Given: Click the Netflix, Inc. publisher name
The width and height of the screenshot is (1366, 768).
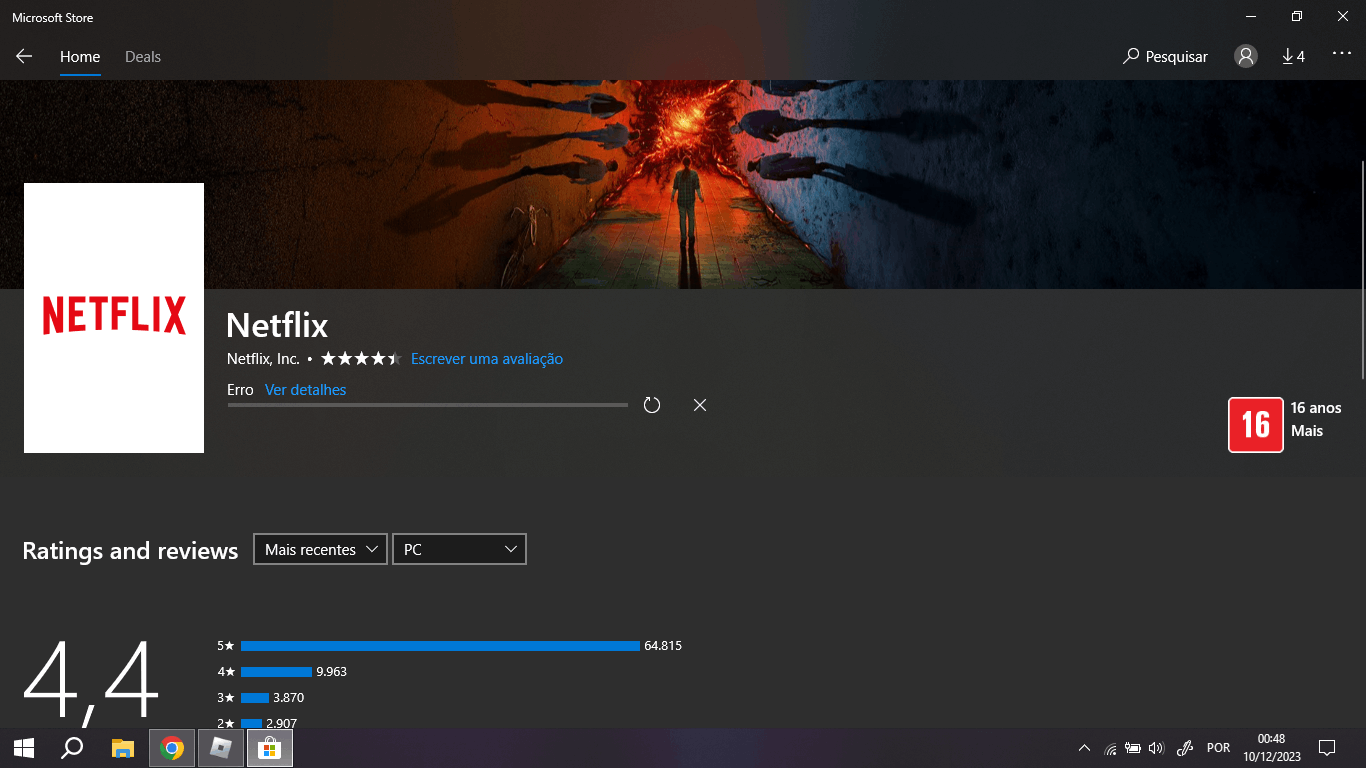Looking at the screenshot, I should (263, 359).
